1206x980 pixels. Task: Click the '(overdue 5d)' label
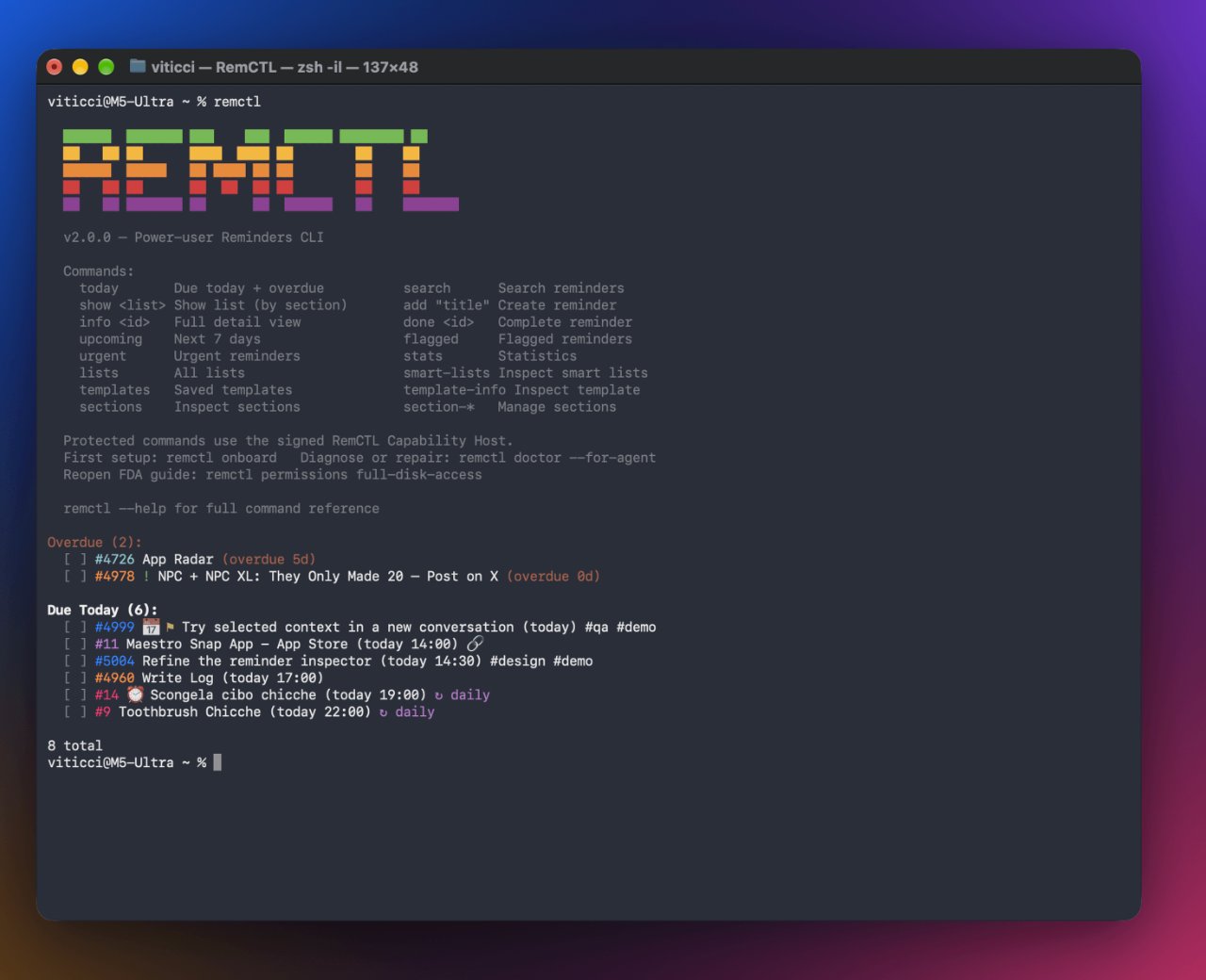coord(269,560)
